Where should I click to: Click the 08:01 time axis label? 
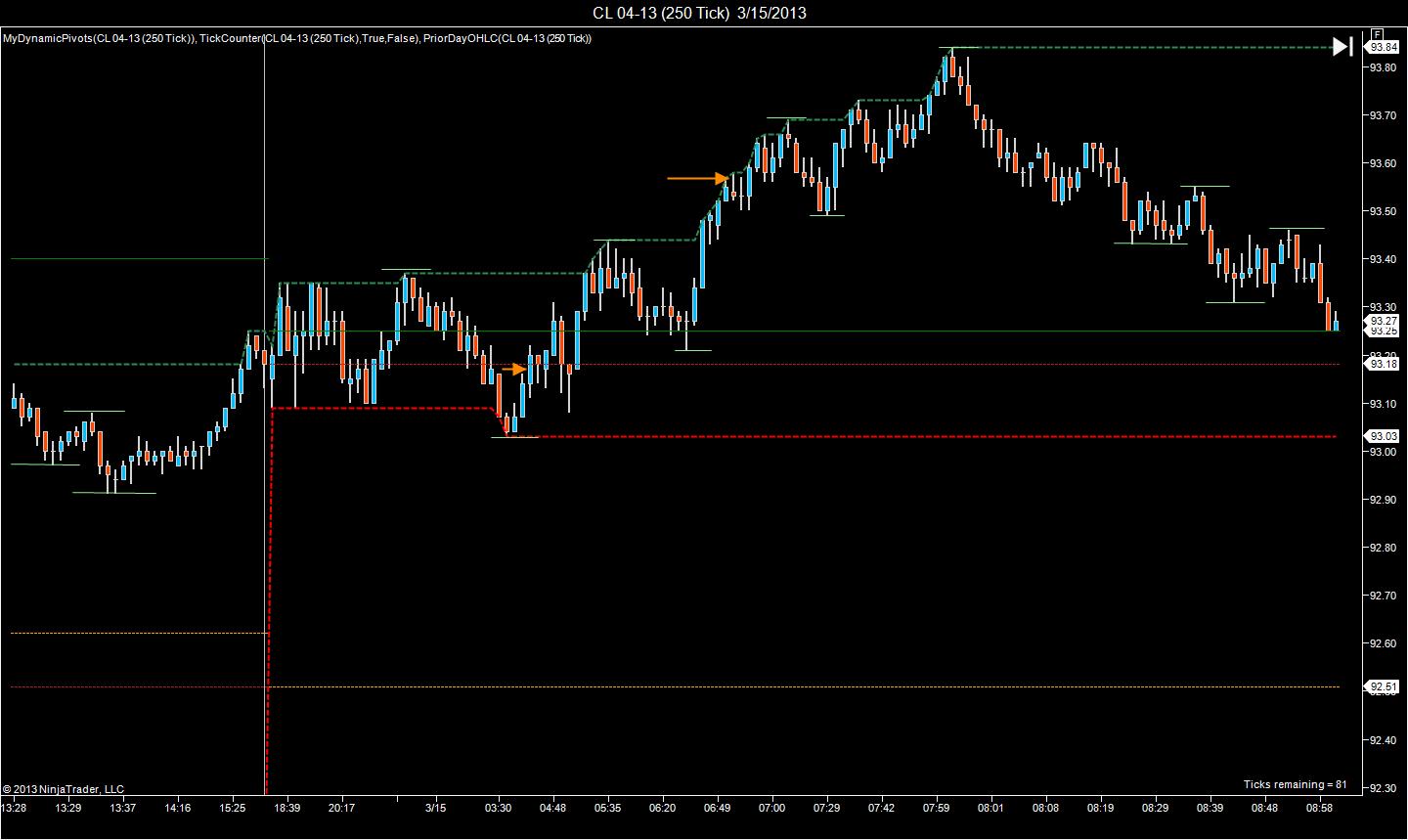coord(991,809)
